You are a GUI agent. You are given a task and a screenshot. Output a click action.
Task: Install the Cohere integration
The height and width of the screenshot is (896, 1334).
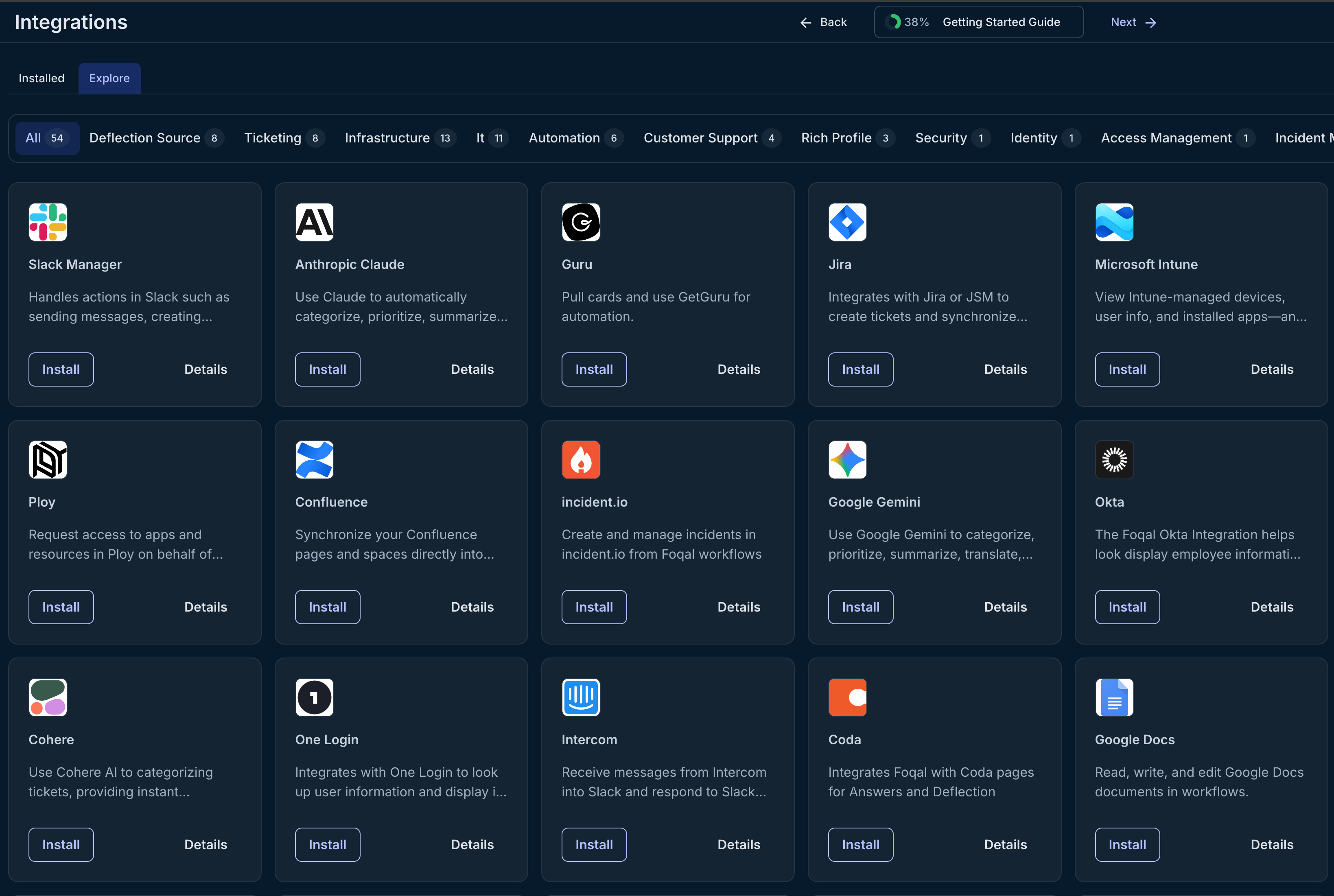(61, 845)
